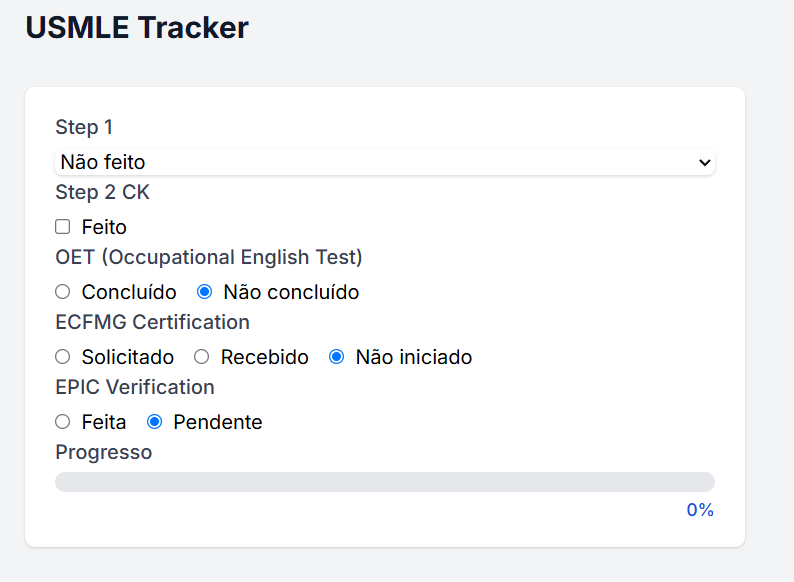This screenshot has height=582, width=794.
Task: Click the Feito text beside the checkbox
Action: (x=104, y=227)
